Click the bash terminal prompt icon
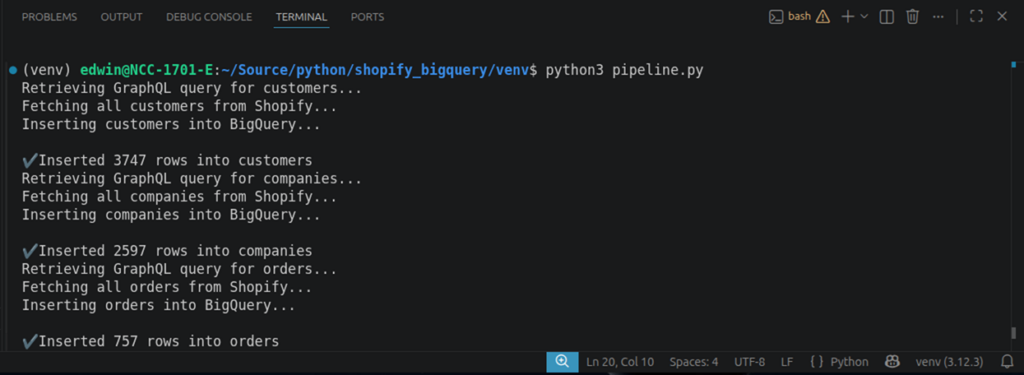1024x375 pixels. tap(776, 17)
